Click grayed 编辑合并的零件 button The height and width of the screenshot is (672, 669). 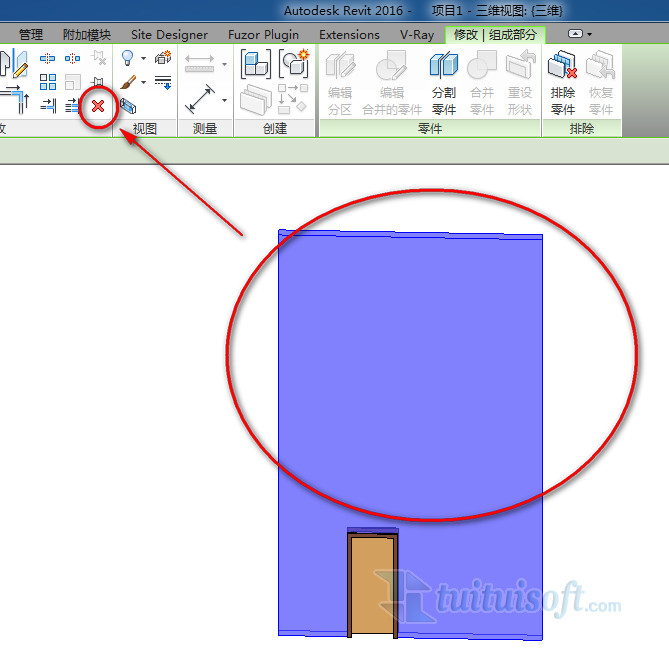tap(392, 83)
